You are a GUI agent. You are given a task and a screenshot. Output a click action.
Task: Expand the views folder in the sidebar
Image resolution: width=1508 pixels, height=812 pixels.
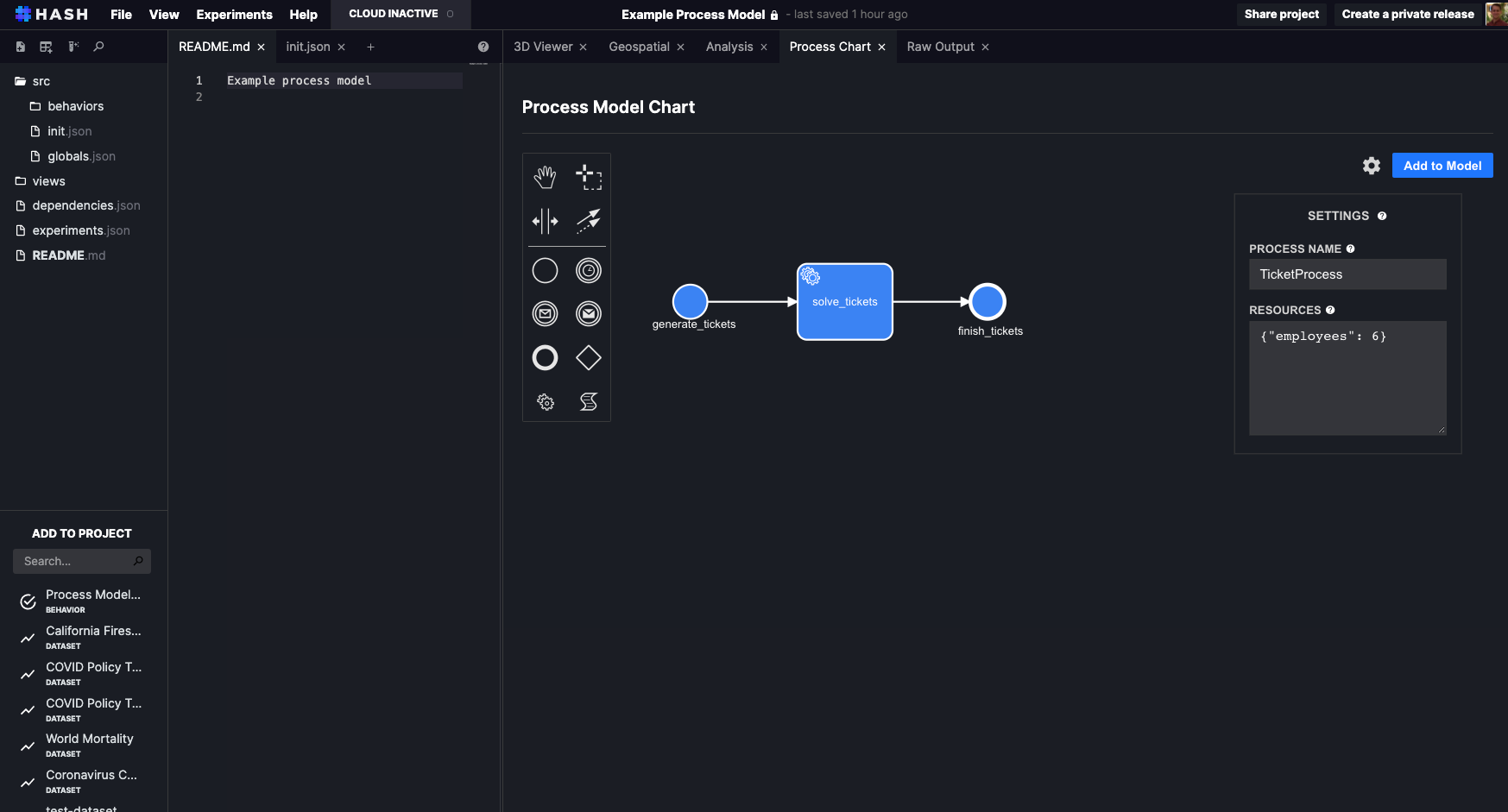(49, 181)
